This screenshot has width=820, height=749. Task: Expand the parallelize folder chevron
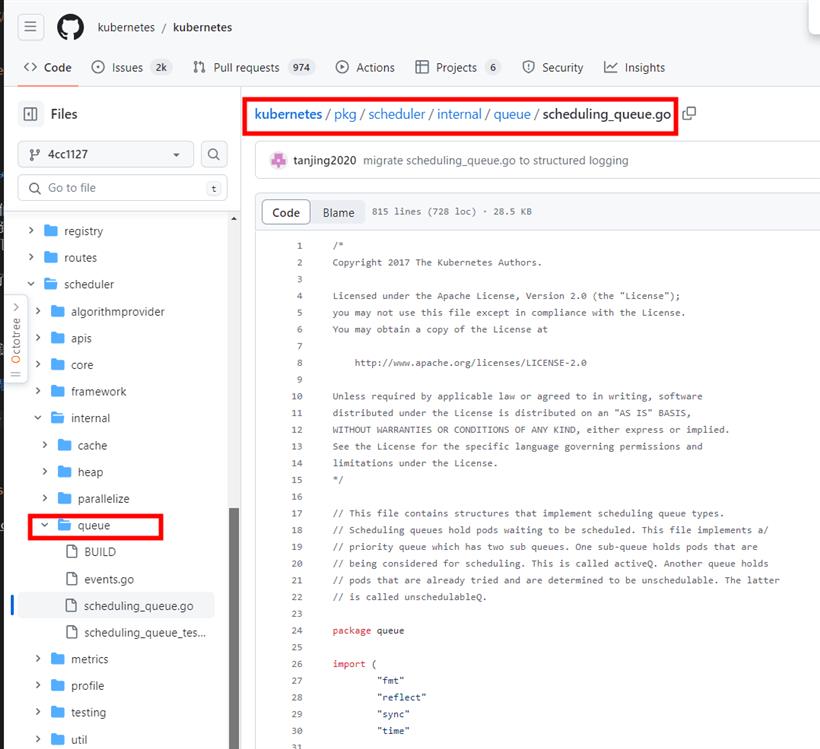pyautogui.click(x=44, y=498)
